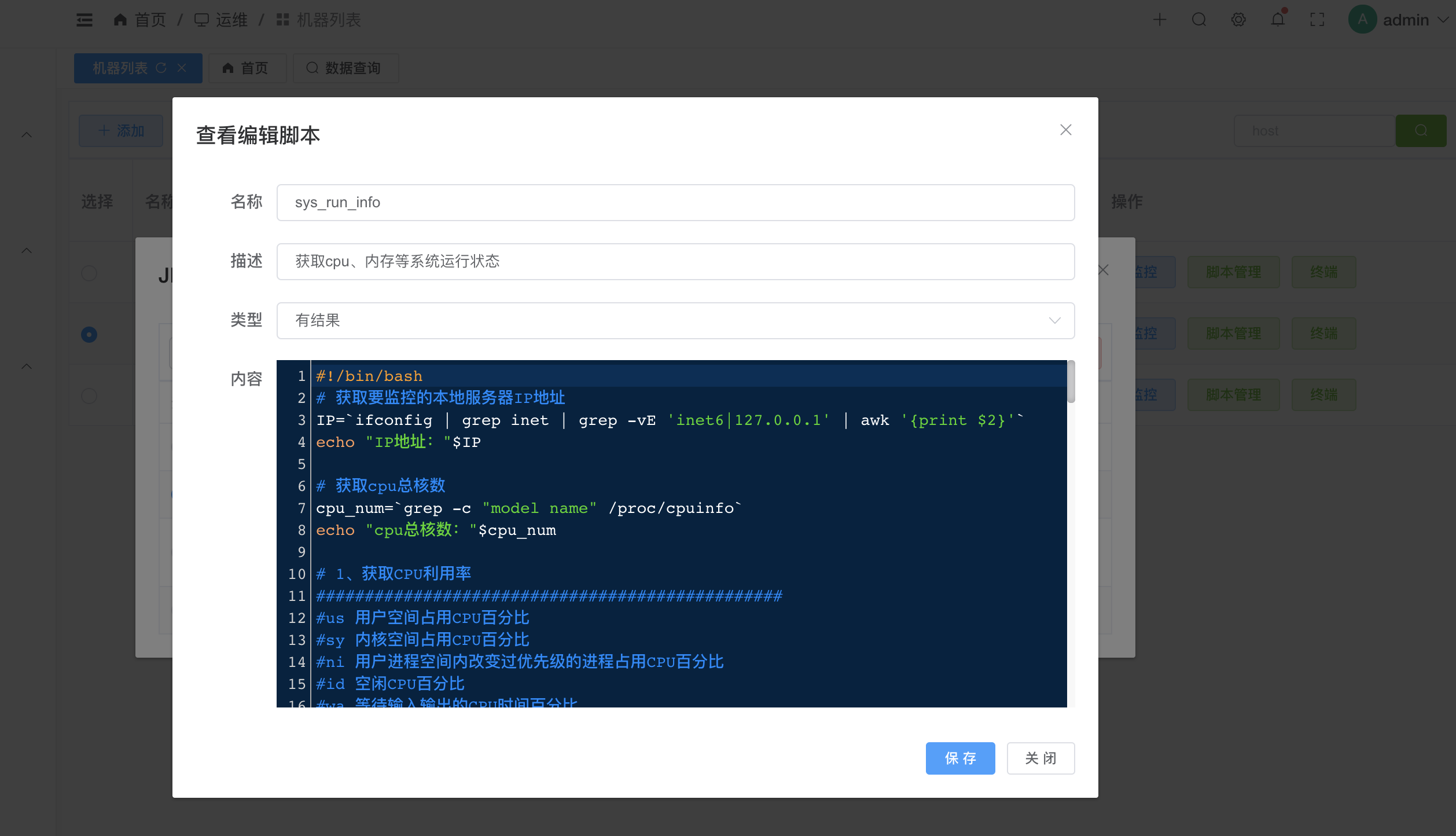Collapse the first sidebar menu chevron
The image size is (1456, 836).
coord(27,135)
